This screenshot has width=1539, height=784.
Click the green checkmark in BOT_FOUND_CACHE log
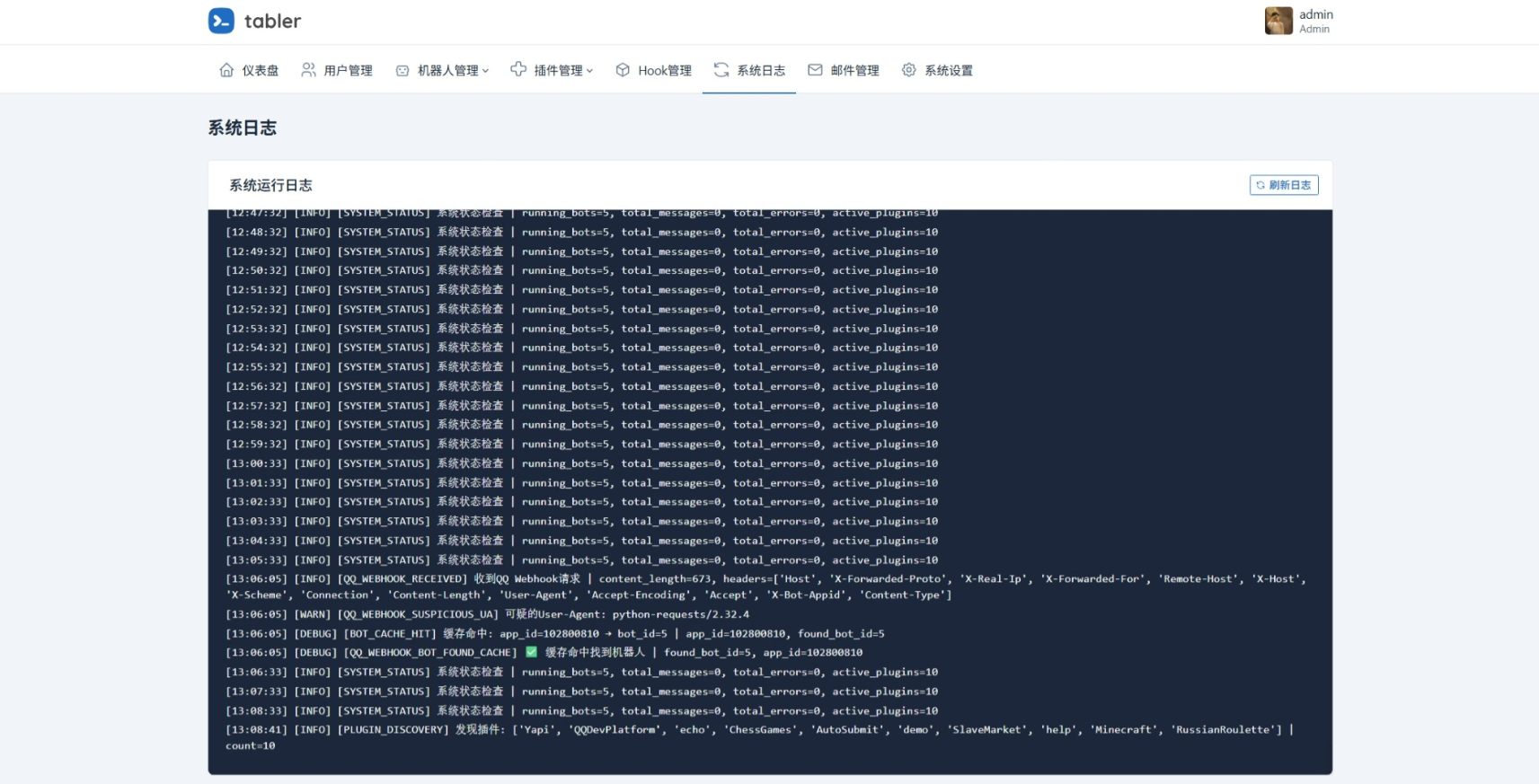531,652
